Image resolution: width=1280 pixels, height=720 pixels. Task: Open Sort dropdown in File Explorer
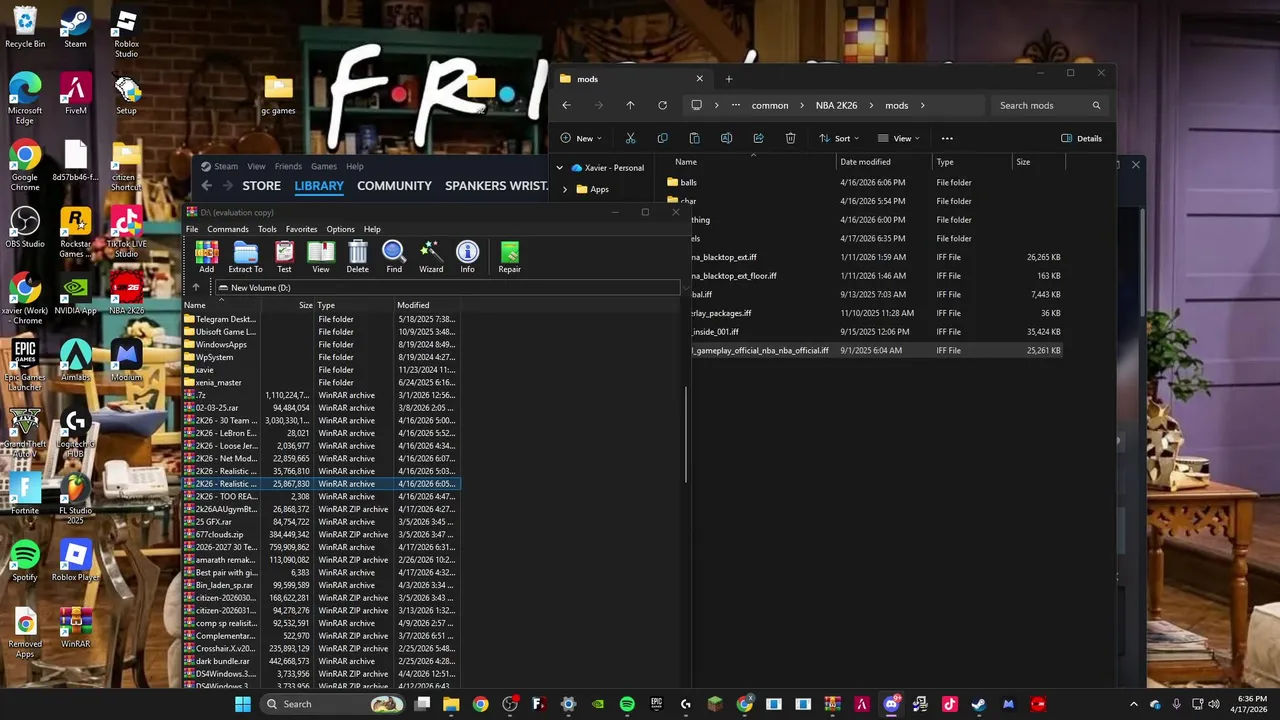[839, 138]
